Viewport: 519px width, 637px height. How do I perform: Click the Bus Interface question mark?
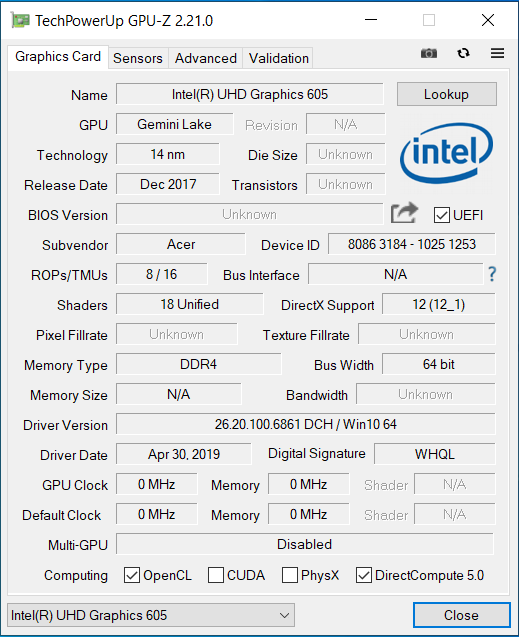[x=492, y=274]
